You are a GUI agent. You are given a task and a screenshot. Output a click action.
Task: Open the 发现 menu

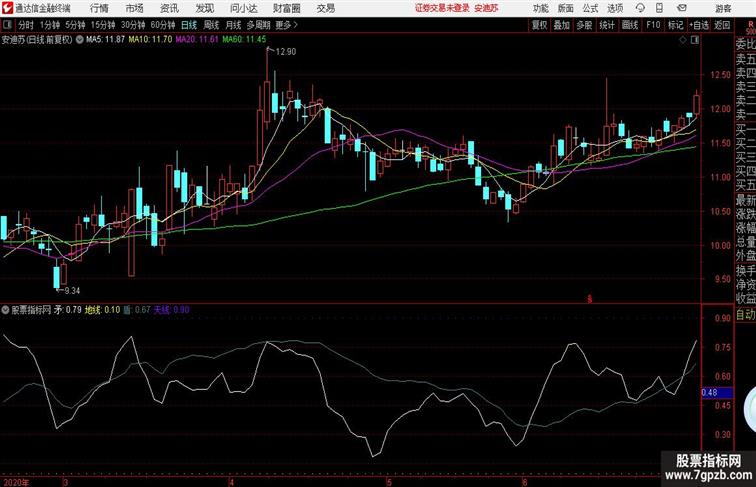204,8
